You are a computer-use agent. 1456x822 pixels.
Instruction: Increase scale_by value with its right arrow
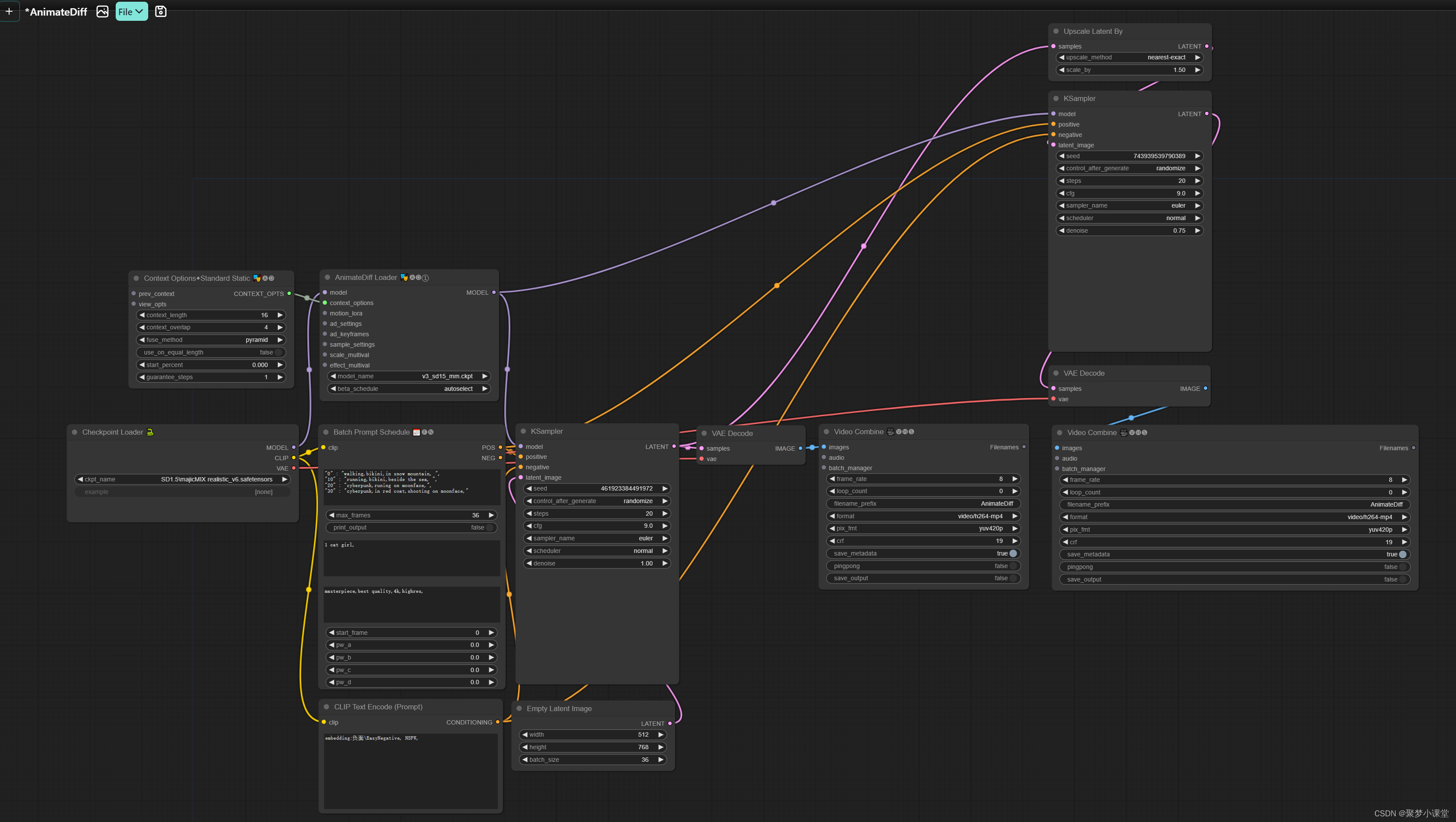click(1197, 70)
